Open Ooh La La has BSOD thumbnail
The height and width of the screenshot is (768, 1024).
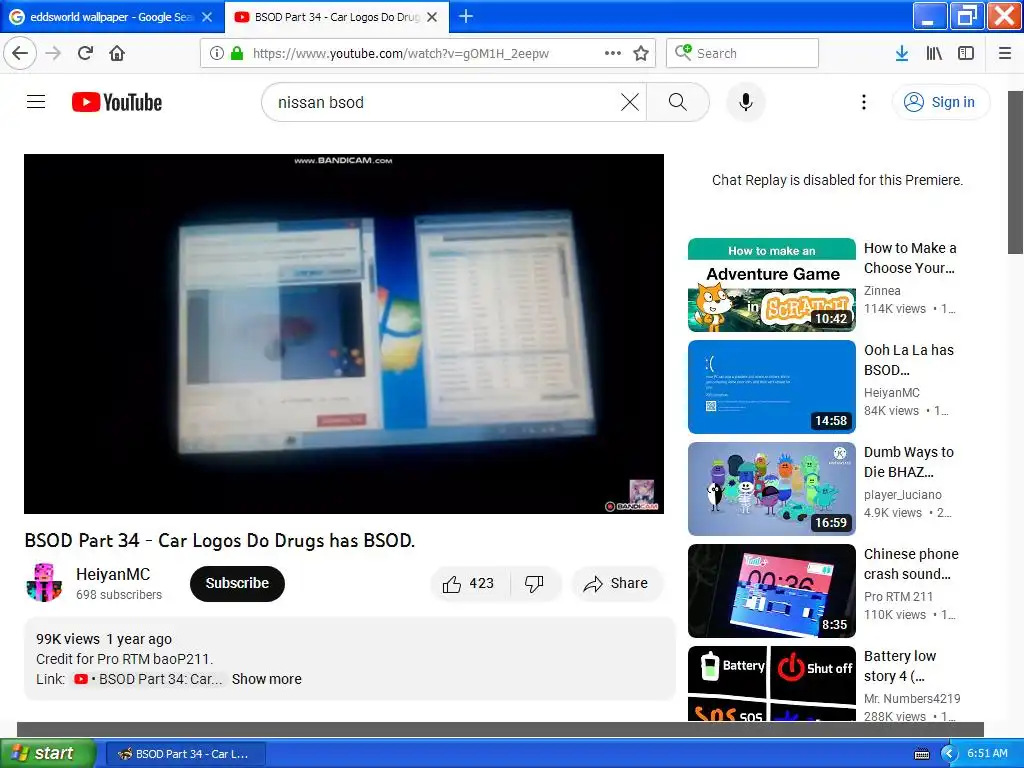771,387
